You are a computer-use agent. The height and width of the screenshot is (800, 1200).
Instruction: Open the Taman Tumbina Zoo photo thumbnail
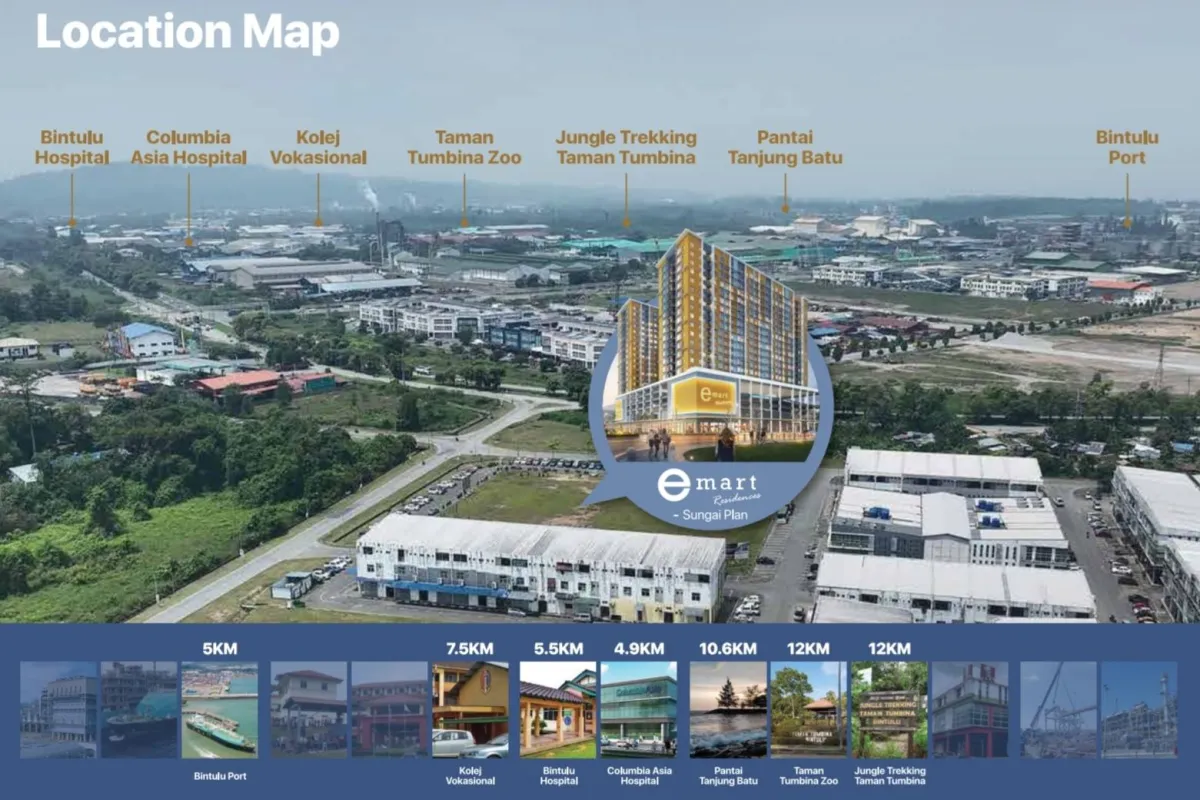click(x=809, y=709)
